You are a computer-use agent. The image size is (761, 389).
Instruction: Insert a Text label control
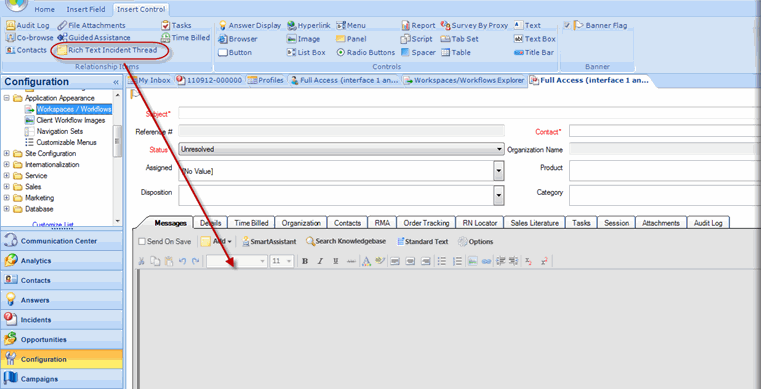pos(527,25)
